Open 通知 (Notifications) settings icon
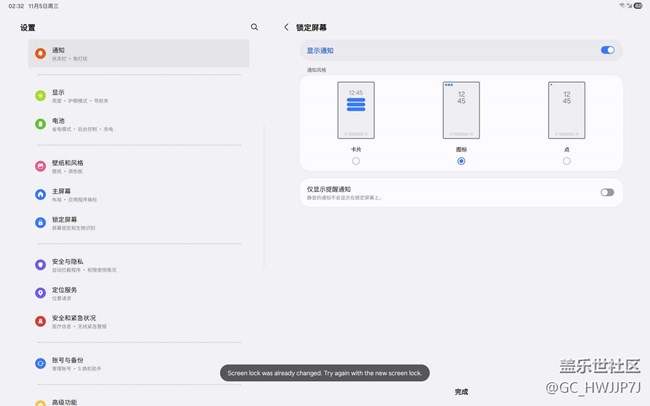Screen dimensions: 650x406 [x=40, y=53]
